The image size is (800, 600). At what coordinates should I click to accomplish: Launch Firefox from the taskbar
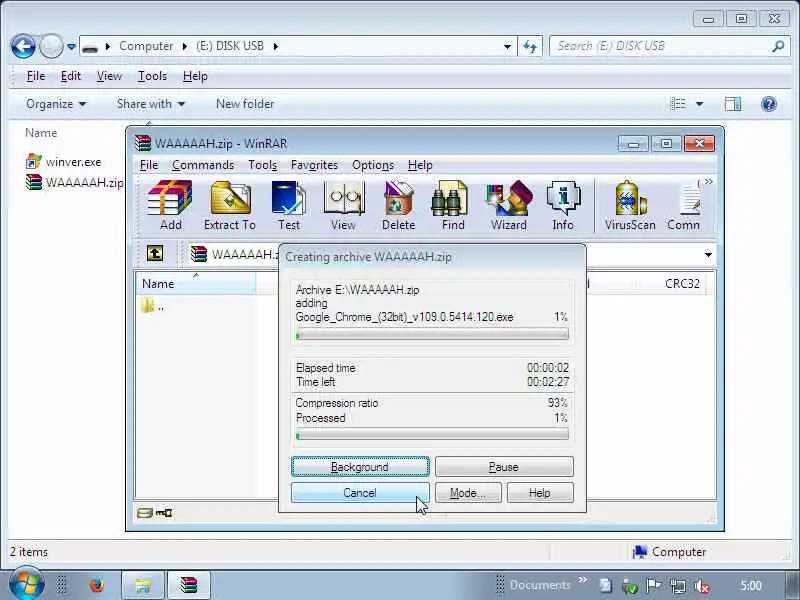coord(96,585)
